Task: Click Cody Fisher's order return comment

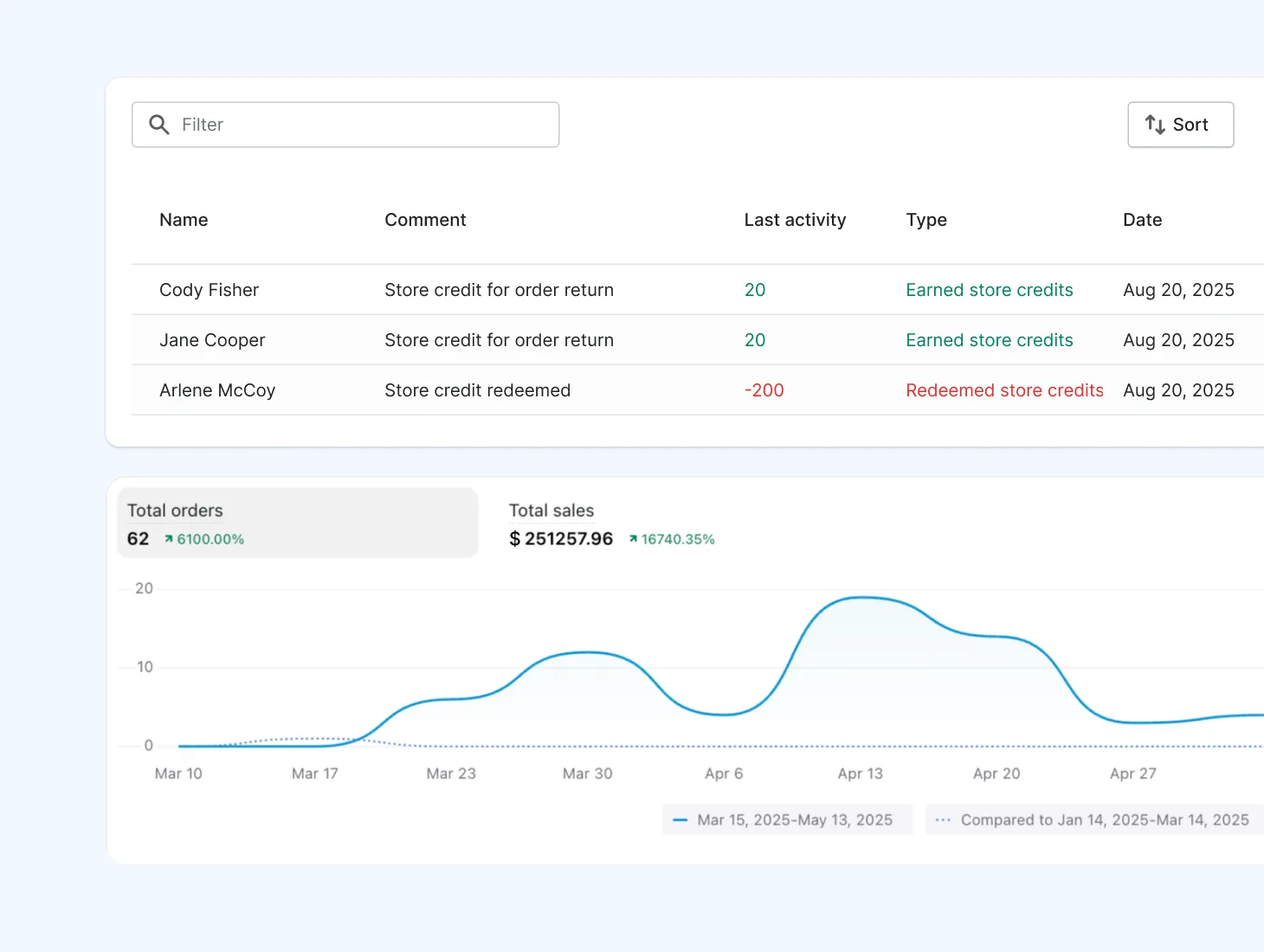Action: pyautogui.click(x=499, y=290)
